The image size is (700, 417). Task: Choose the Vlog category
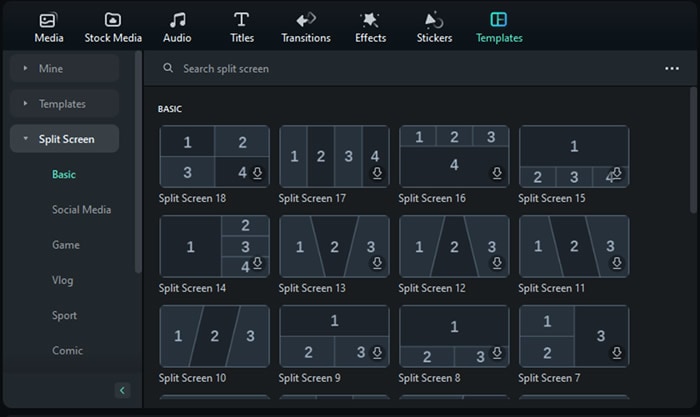(x=63, y=280)
